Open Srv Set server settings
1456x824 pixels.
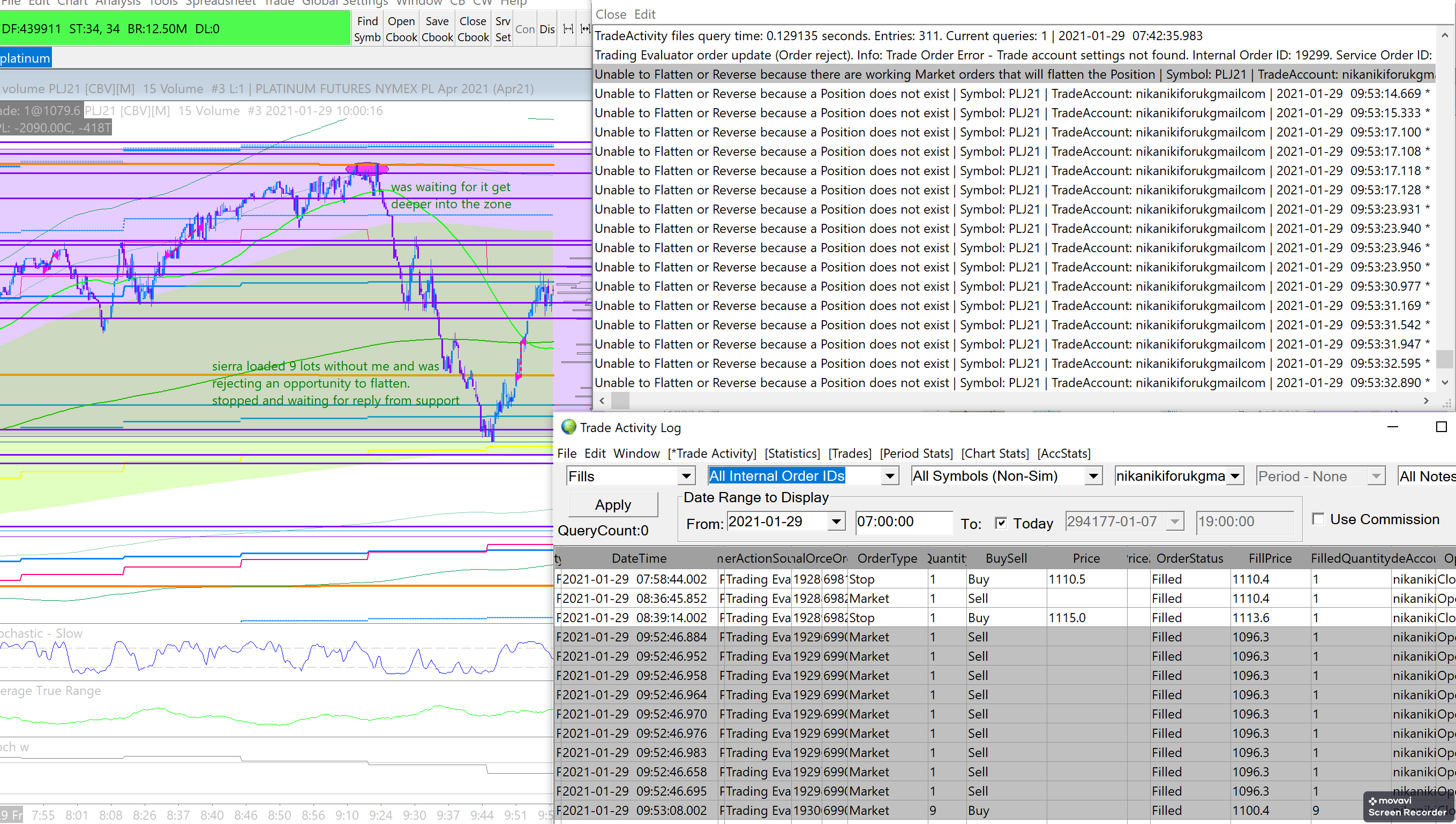tap(502, 29)
